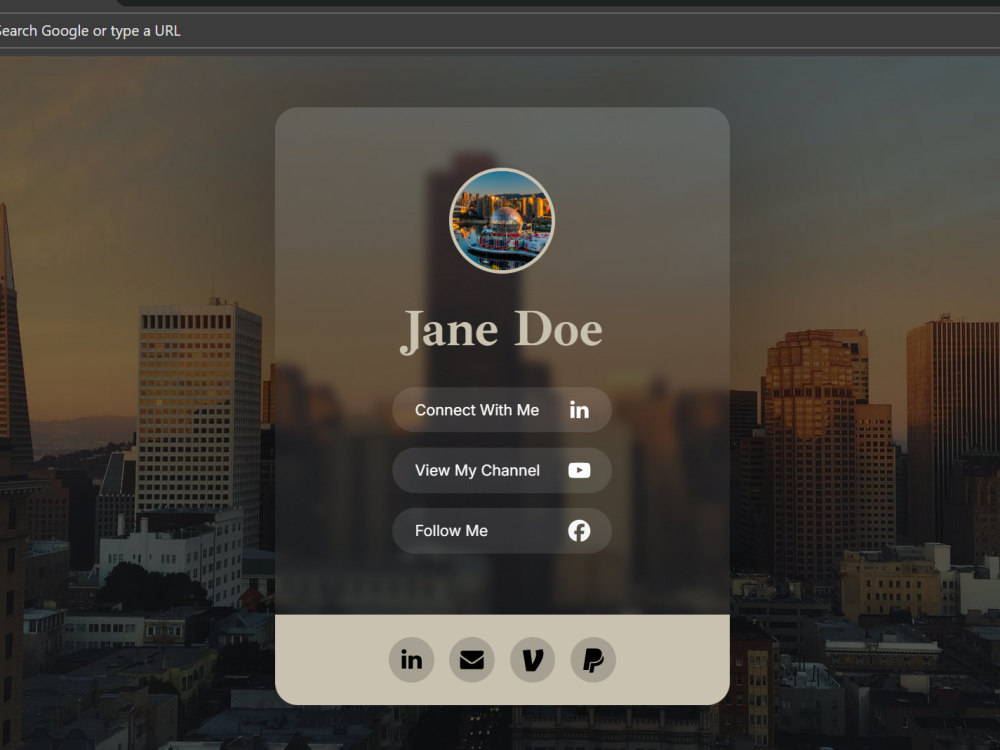Click the circular profile avatar image
This screenshot has width=1000, height=750.
click(502, 221)
